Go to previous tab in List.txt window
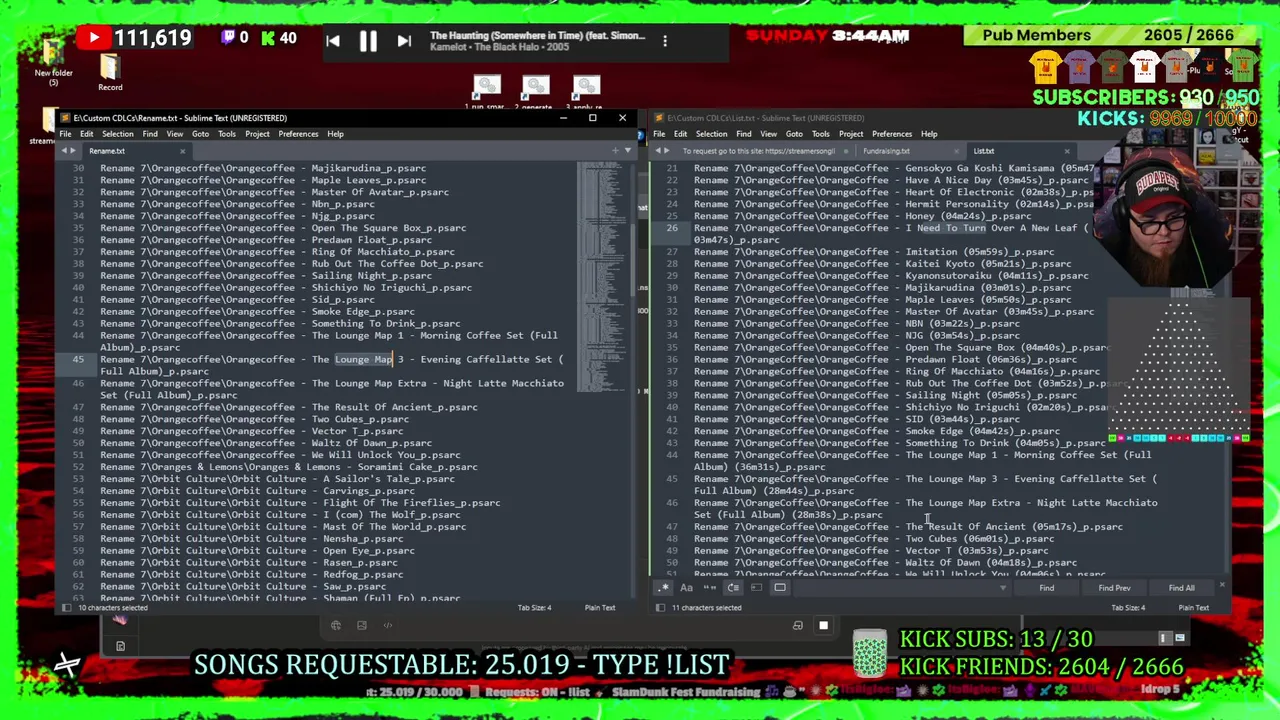Screen dimensions: 1280x720 [x=656, y=151]
